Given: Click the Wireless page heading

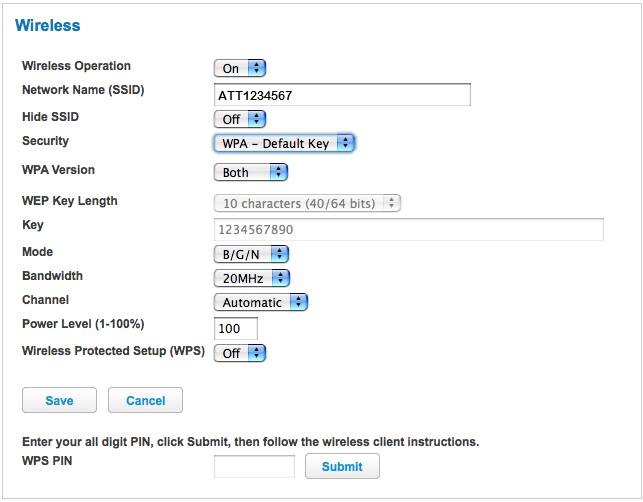Looking at the screenshot, I should click(x=47, y=24).
